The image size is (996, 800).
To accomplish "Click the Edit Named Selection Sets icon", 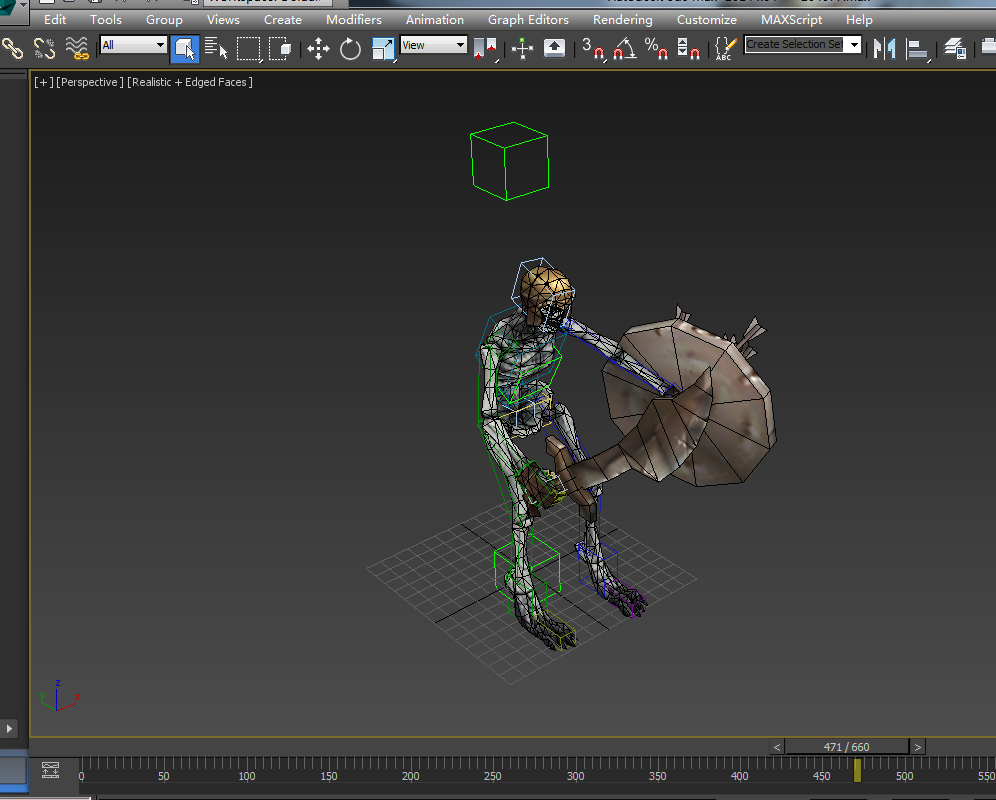I will 725,47.
